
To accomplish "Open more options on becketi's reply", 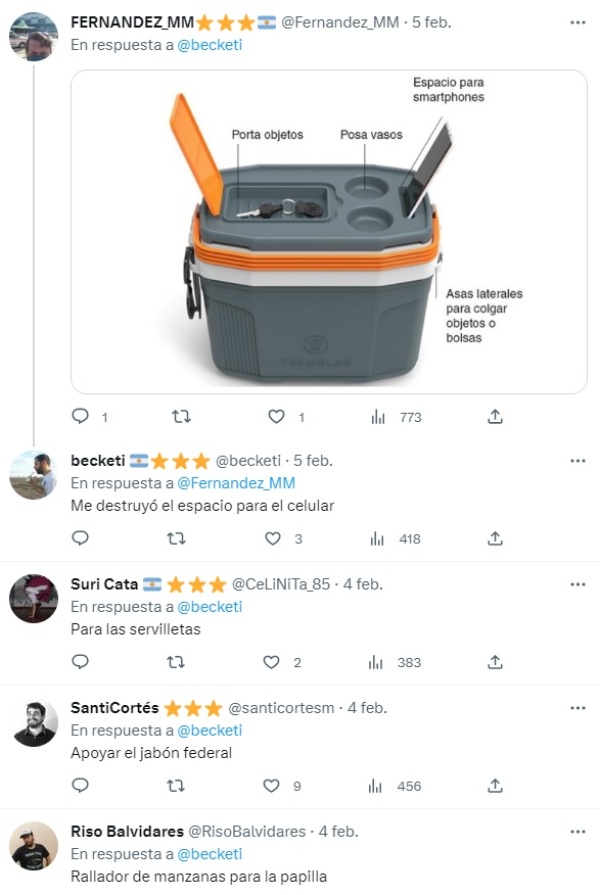I will coord(578,461).
